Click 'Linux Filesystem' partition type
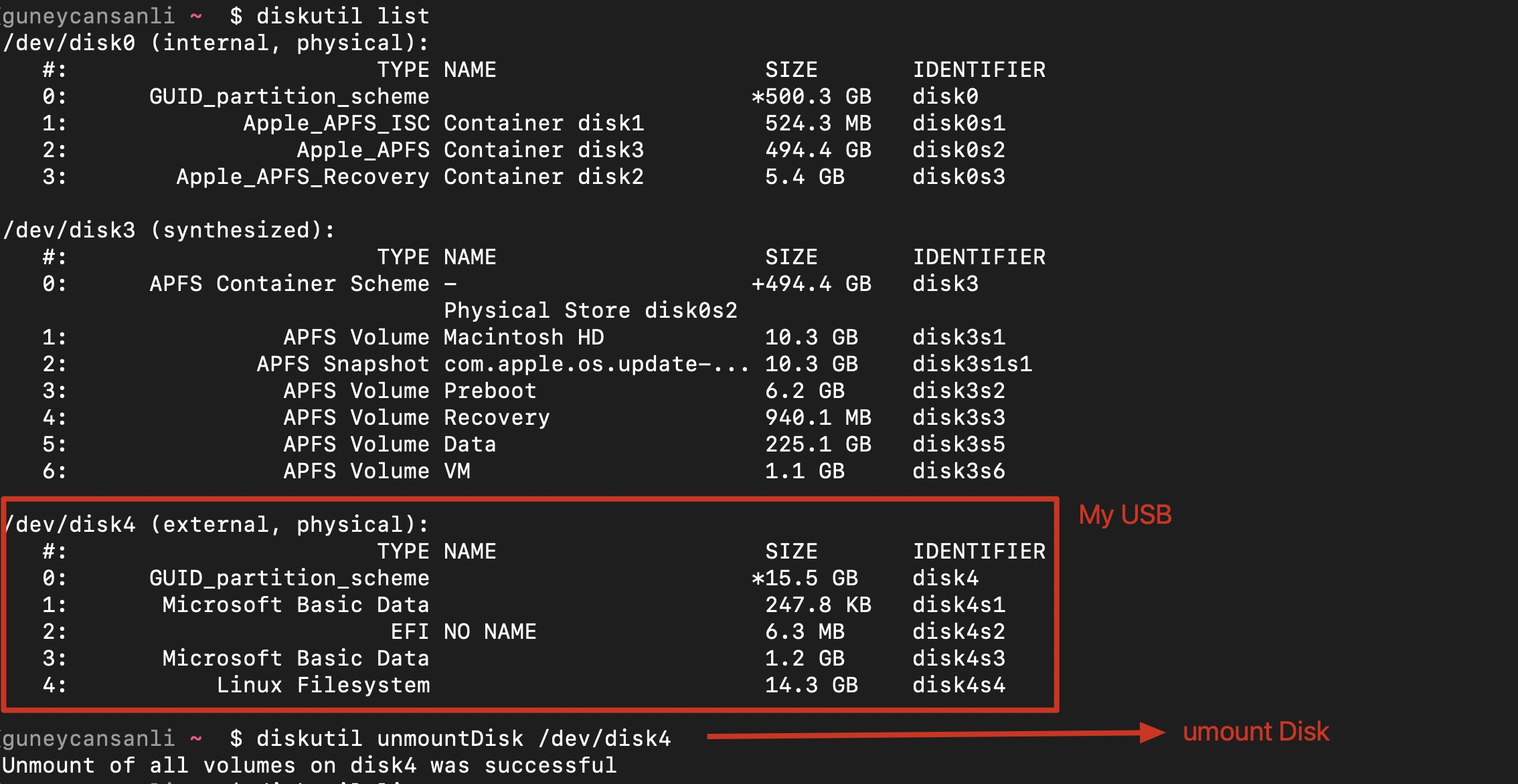This screenshot has width=1518, height=784. [323, 685]
